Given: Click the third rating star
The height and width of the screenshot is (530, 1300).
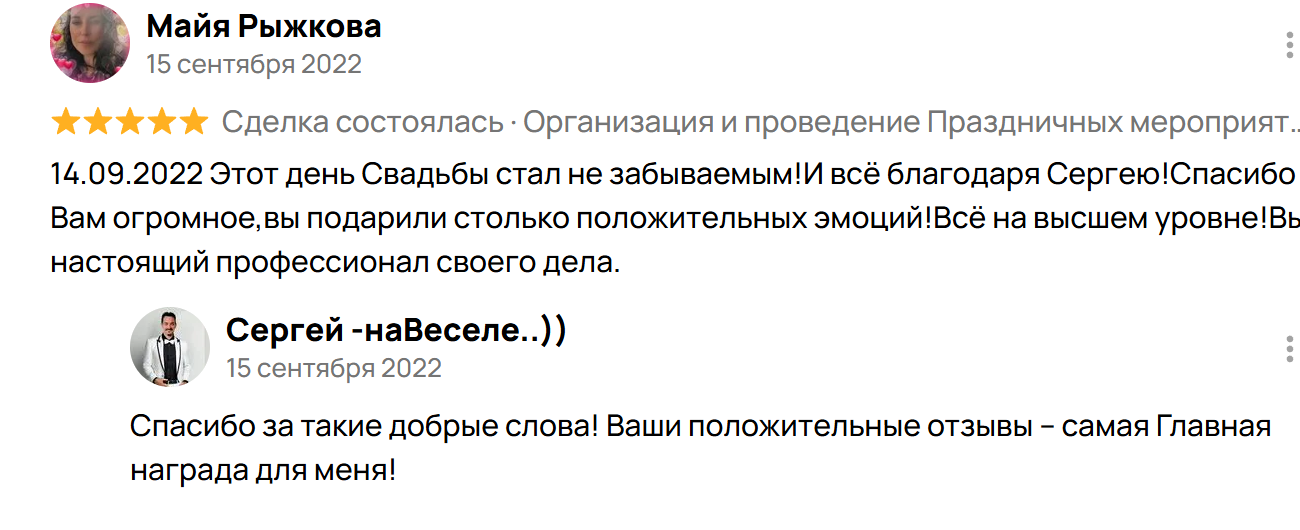Looking at the screenshot, I should (x=129, y=123).
